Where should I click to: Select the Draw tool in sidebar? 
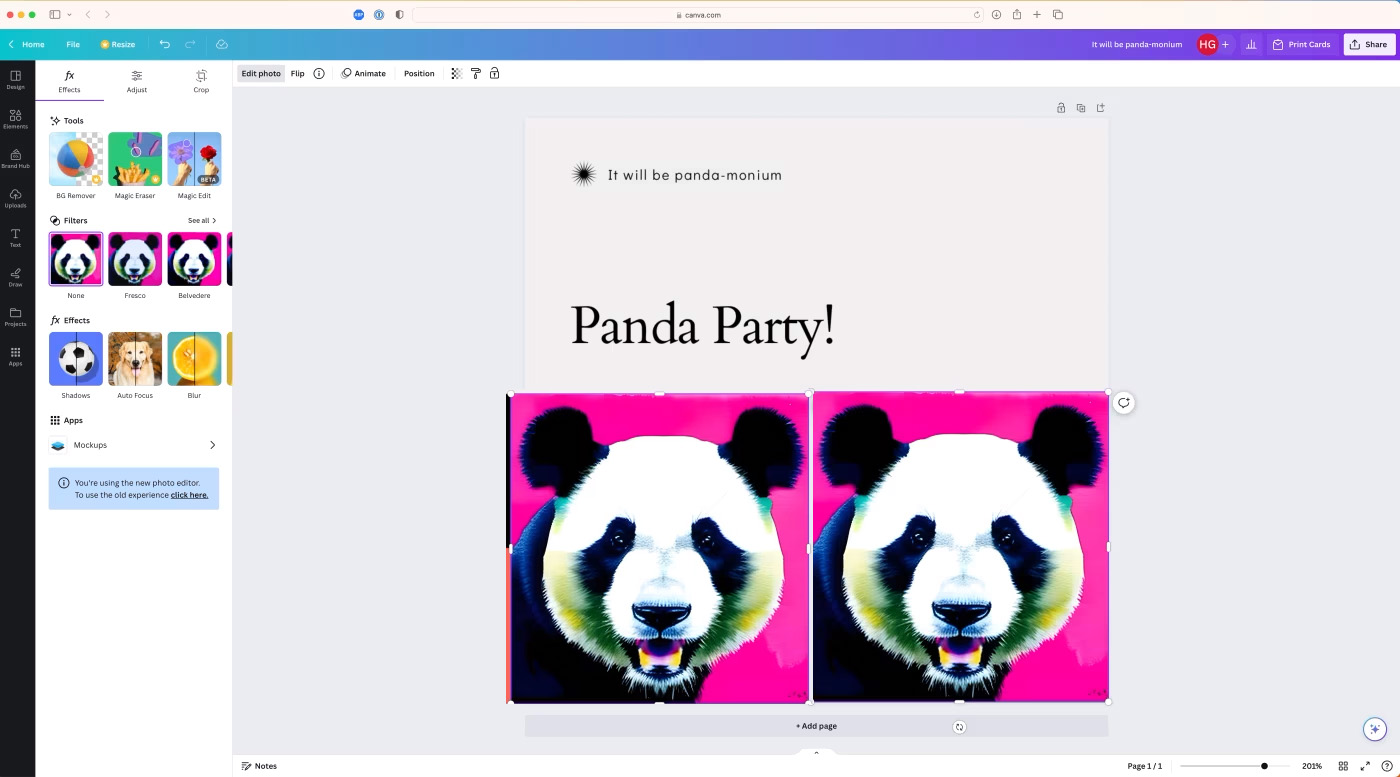click(x=15, y=277)
